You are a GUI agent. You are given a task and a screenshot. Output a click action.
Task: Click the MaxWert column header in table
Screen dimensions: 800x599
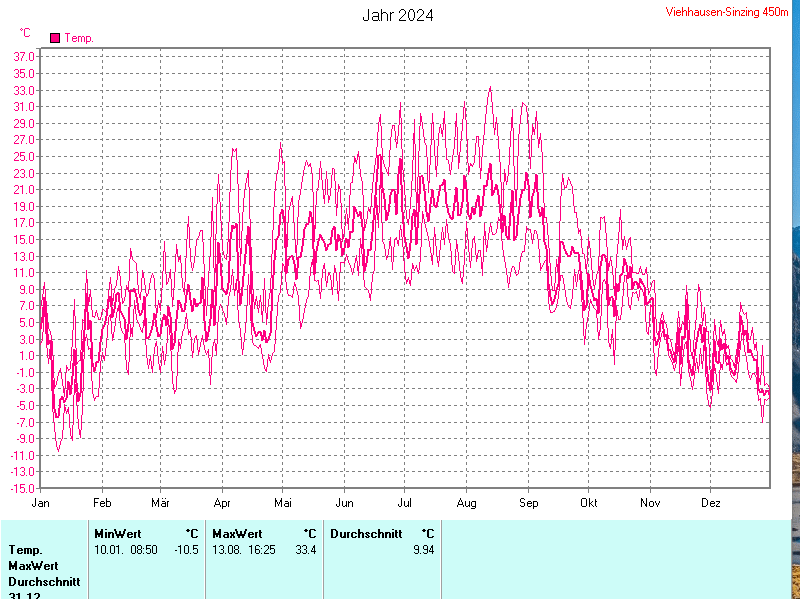[236, 533]
